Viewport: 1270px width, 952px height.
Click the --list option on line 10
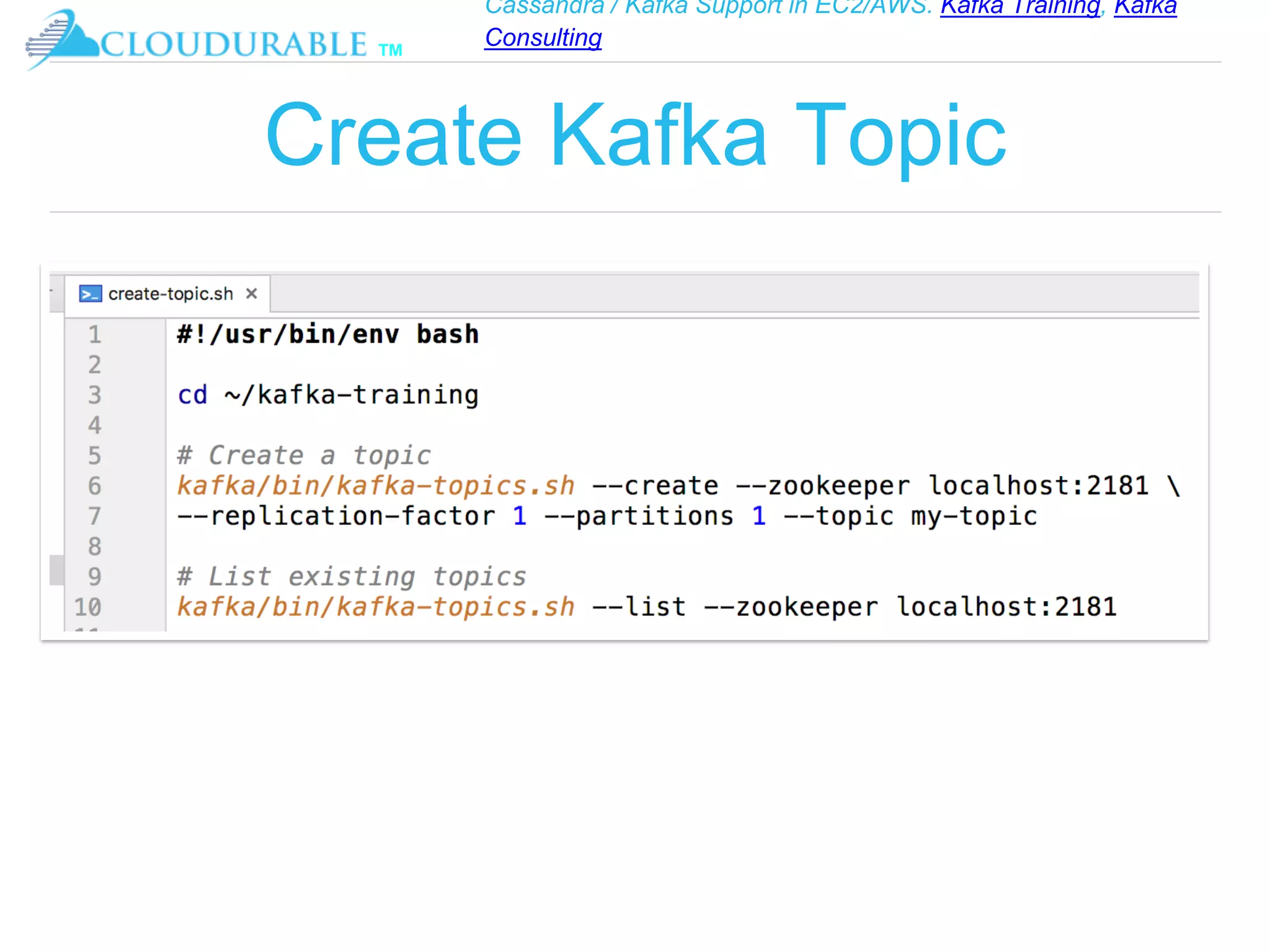[x=639, y=607]
